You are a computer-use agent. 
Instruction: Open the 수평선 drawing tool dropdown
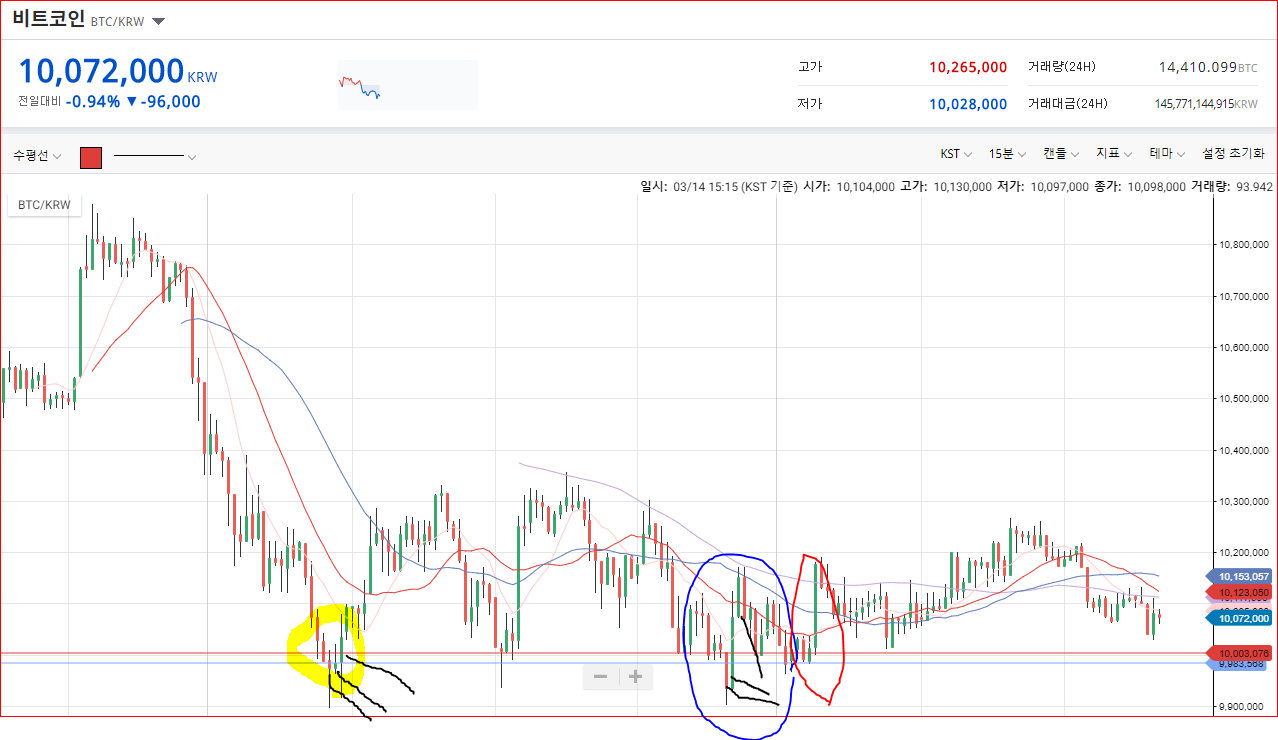pyautogui.click(x=37, y=156)
